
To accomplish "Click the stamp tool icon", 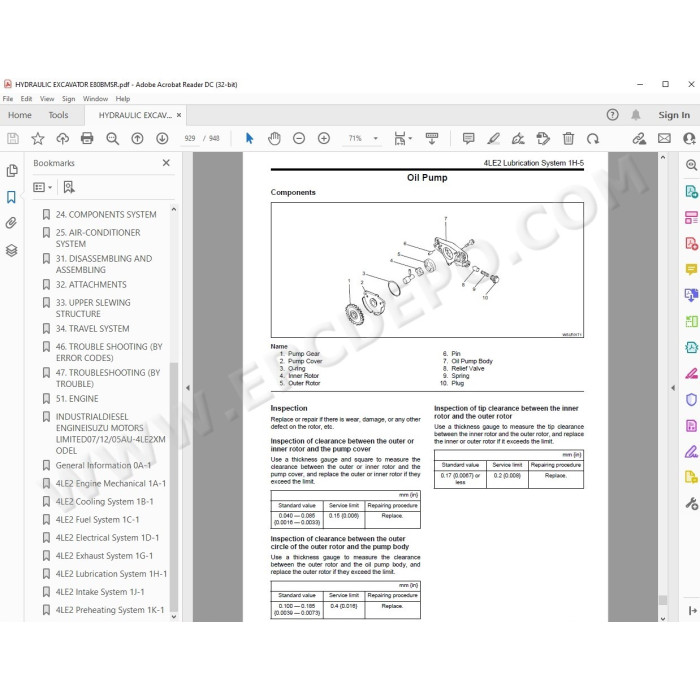I will (x=543, y=138).
